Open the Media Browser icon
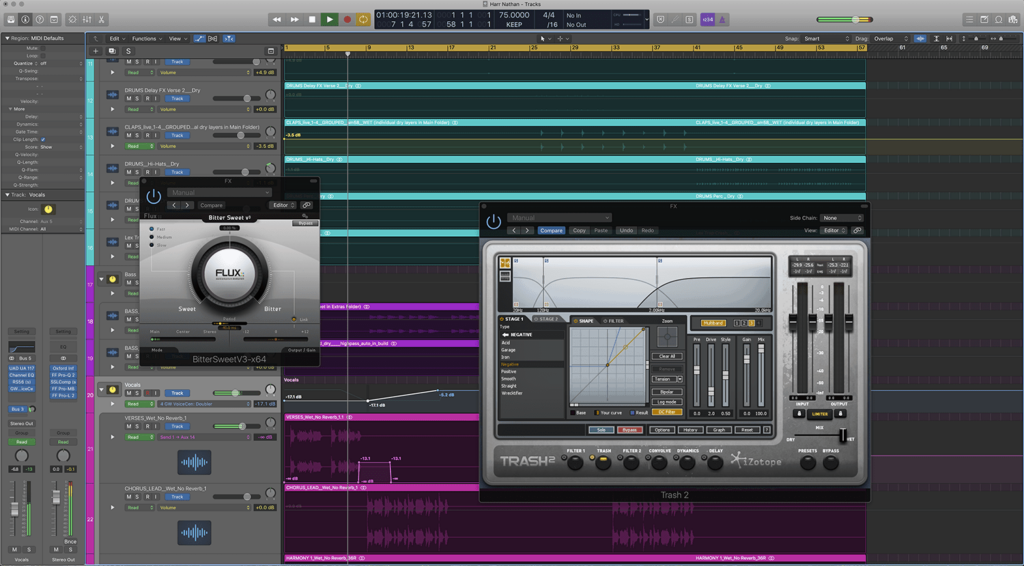Viewport: 1024px width, 566px height. coord(1013,20)
